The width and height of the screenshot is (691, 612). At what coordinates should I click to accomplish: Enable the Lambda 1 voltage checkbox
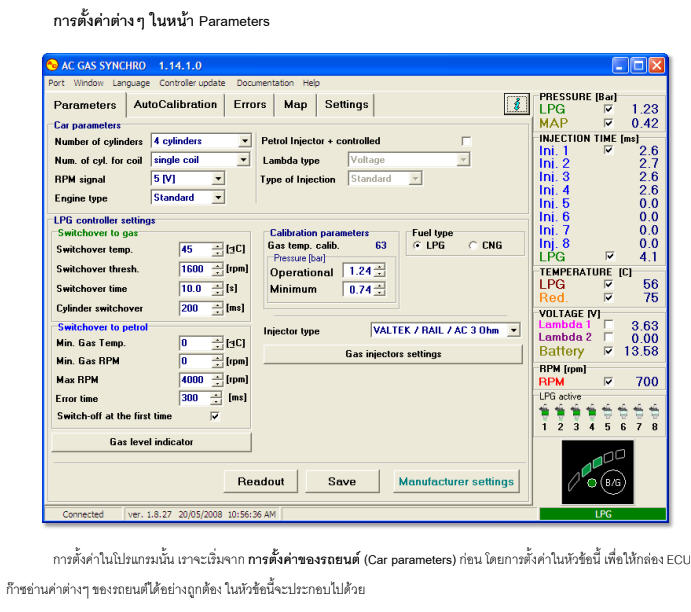pyautogui.click(x=609, y=324)
